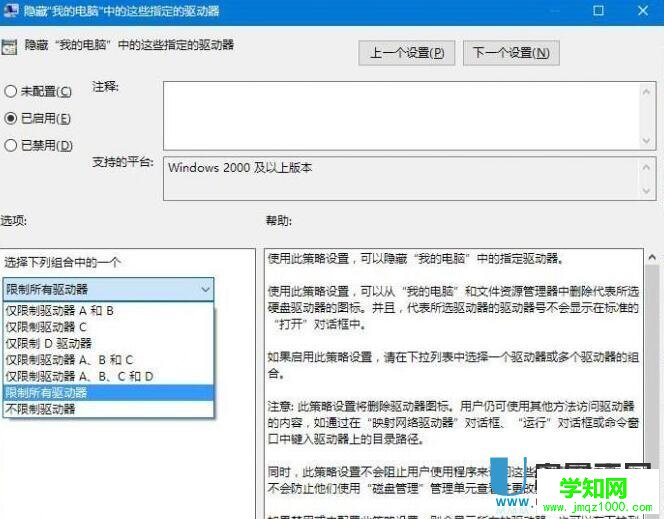Choose 不限制驱动器 option
Image resolution: width=664 pixels, height=519 pixels.
click(108, 409)
